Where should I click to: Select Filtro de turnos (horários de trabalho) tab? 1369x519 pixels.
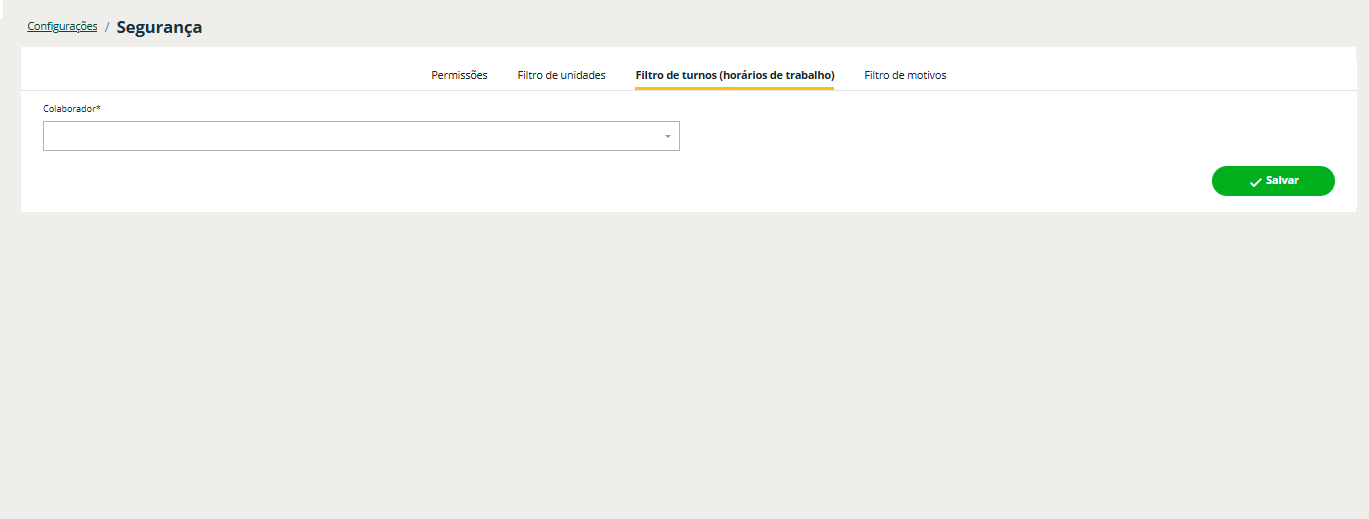(734, 75)
